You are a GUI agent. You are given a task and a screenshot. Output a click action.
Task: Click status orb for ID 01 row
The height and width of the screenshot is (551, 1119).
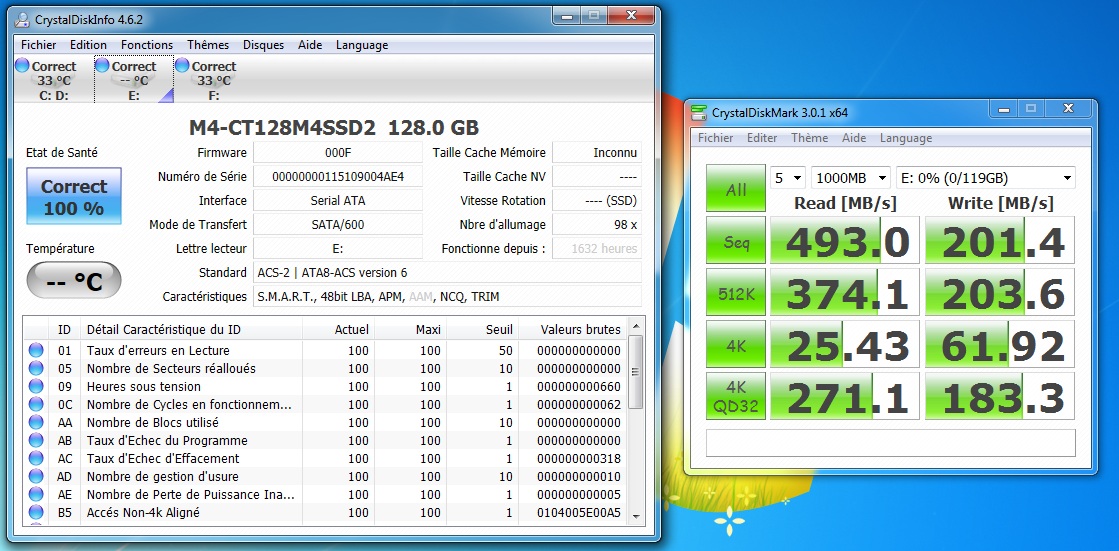tap(36, 351)
